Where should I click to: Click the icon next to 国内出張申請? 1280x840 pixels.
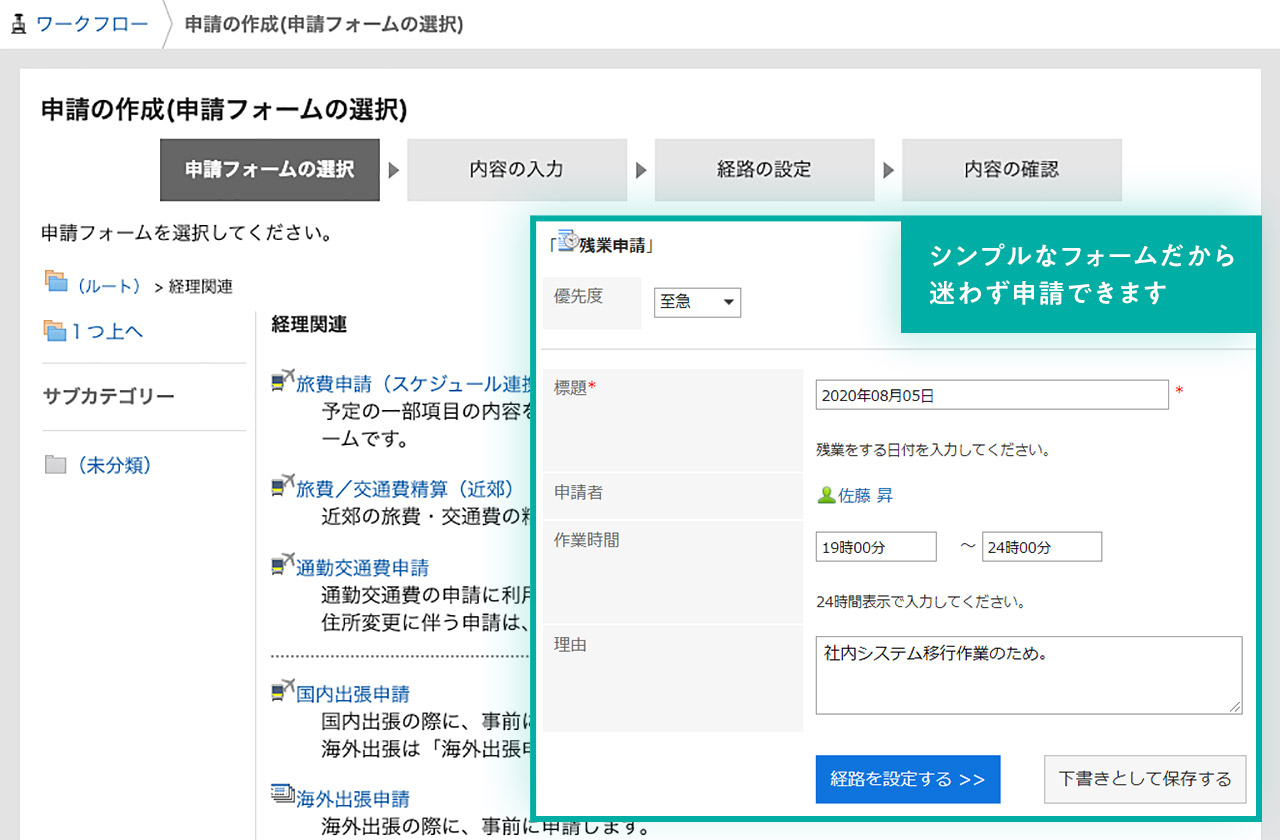(x=283, y=691)
